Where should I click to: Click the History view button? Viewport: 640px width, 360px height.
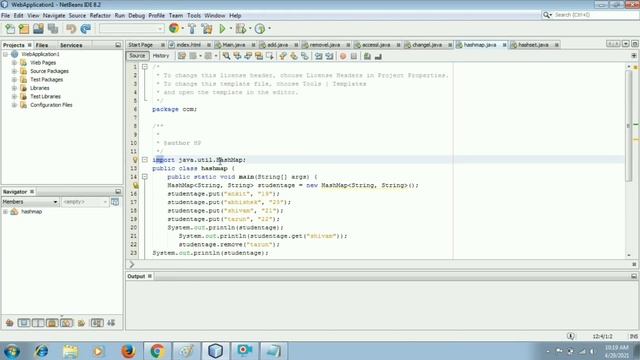coord(160,56)
